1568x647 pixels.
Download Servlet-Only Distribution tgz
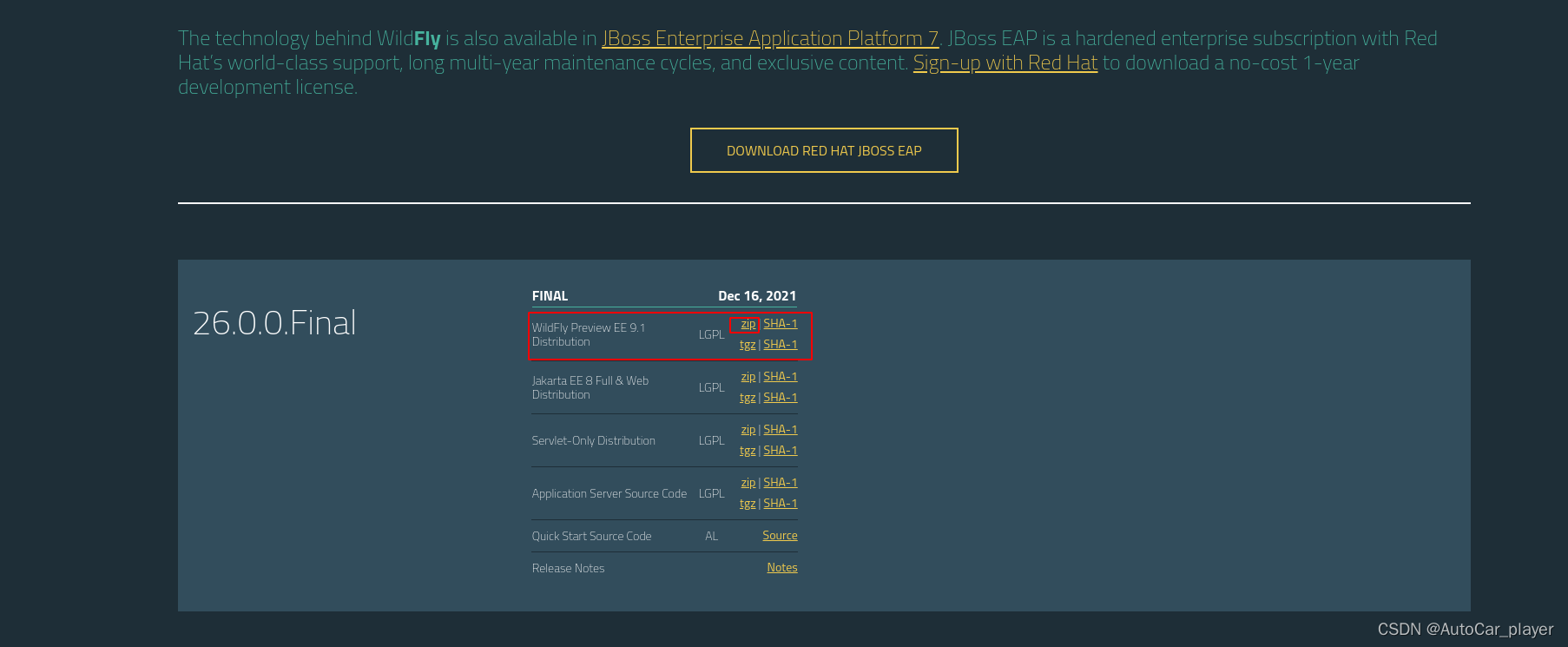pos(748,451)
